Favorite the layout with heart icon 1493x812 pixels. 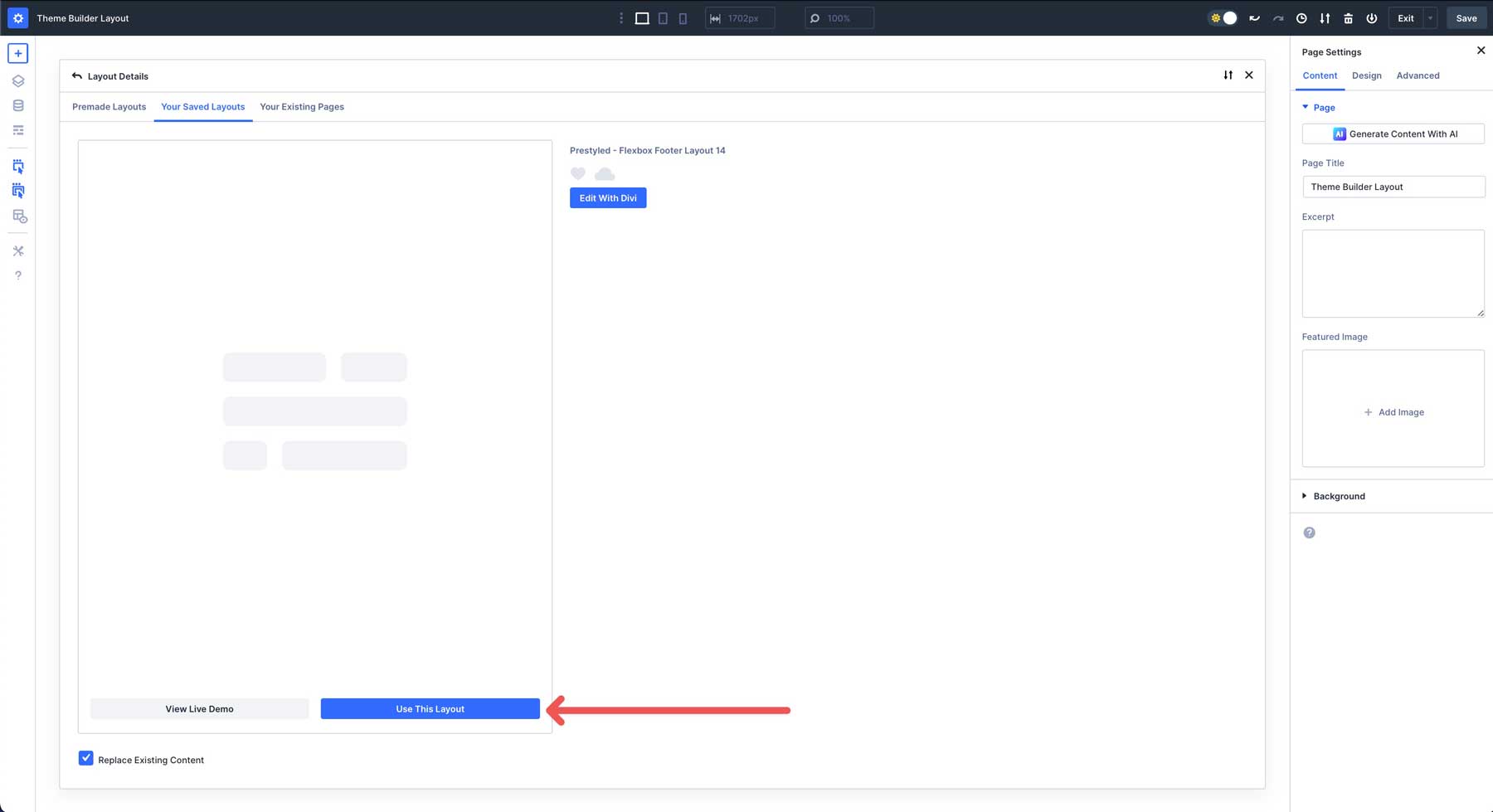pyautogui.click(x=578, y=173)
